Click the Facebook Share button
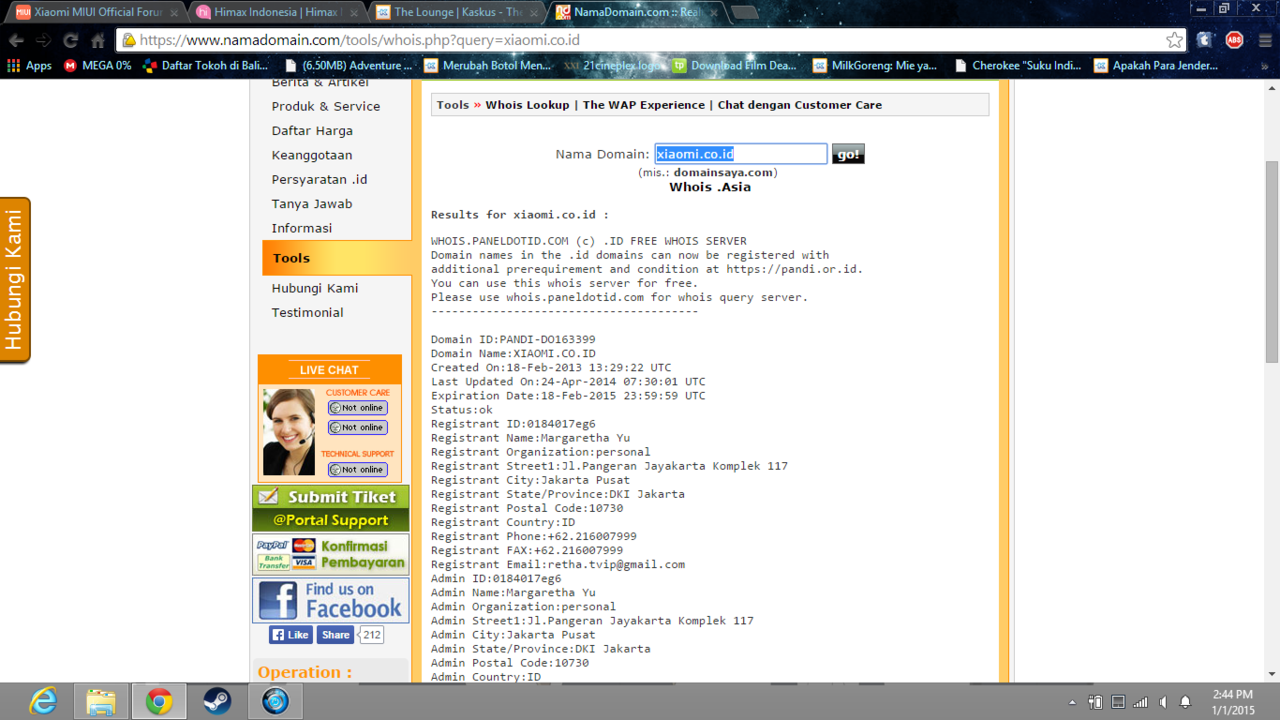1280x720 pixels. point(335,635)
